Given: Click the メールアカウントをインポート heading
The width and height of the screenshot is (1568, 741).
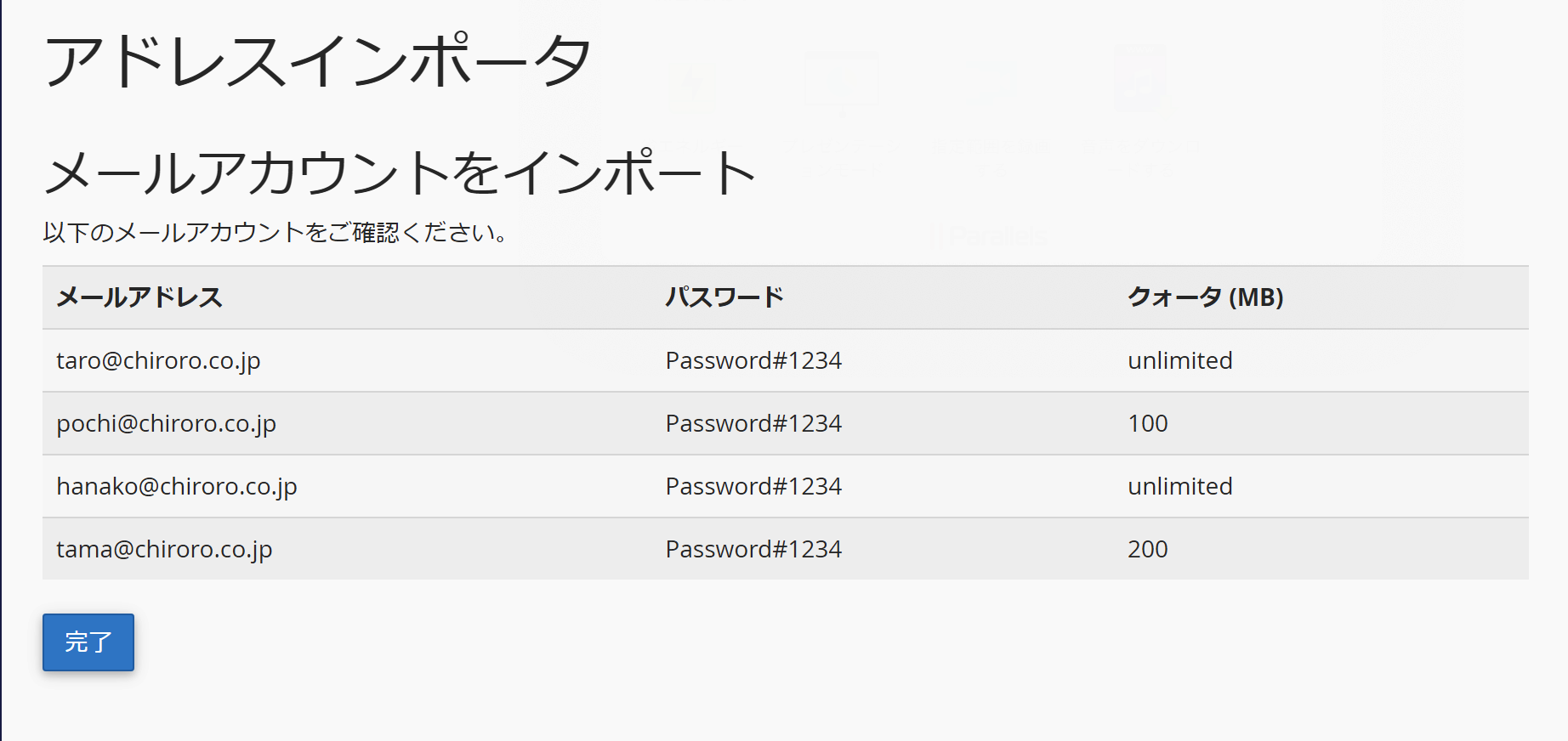Looking at the screenshot, I should click(x=400, y=172).
